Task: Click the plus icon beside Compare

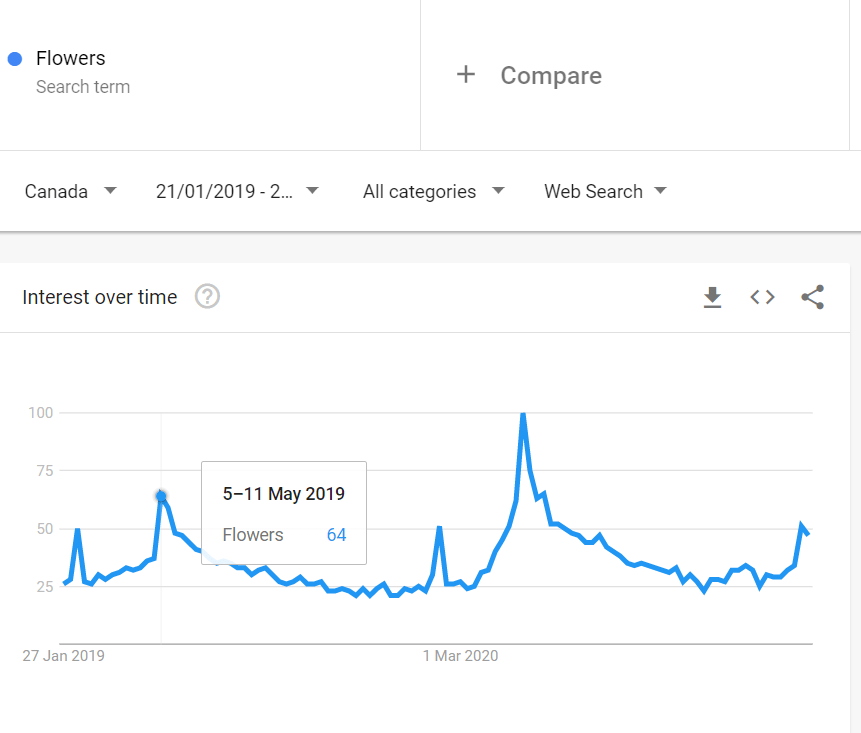Action: pos(465,75)
